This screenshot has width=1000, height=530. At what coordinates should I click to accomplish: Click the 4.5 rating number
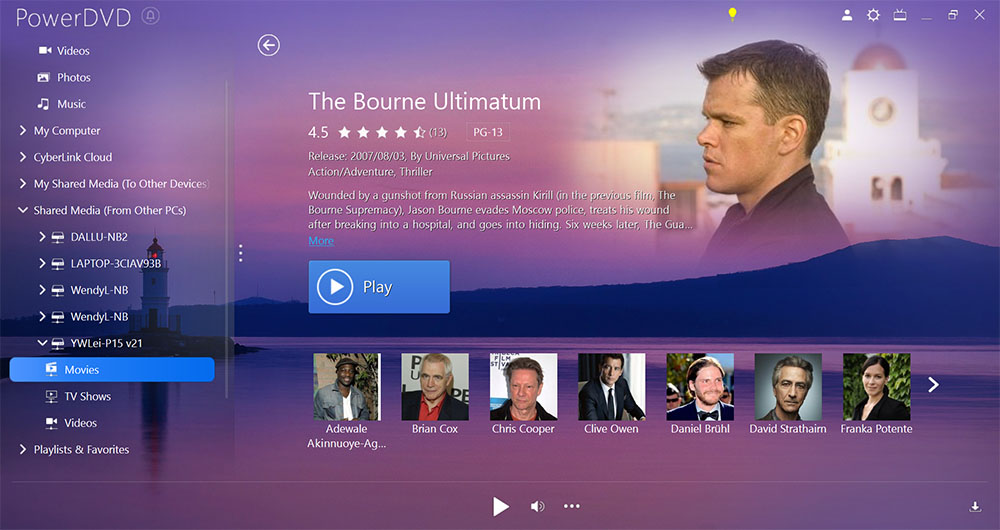[x=318, y=132]
